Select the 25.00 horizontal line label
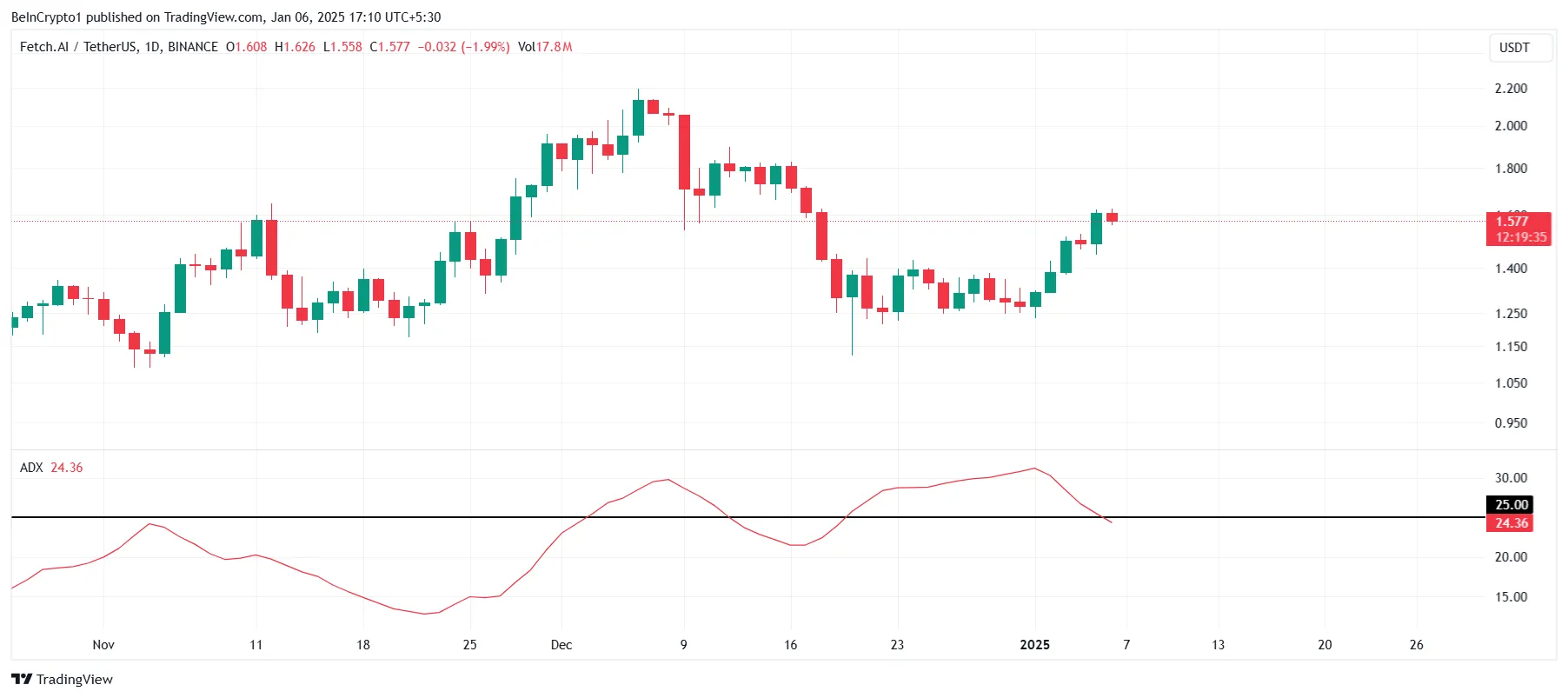1568x698 pixels. pyautogui.click(x=1512, y=504)
